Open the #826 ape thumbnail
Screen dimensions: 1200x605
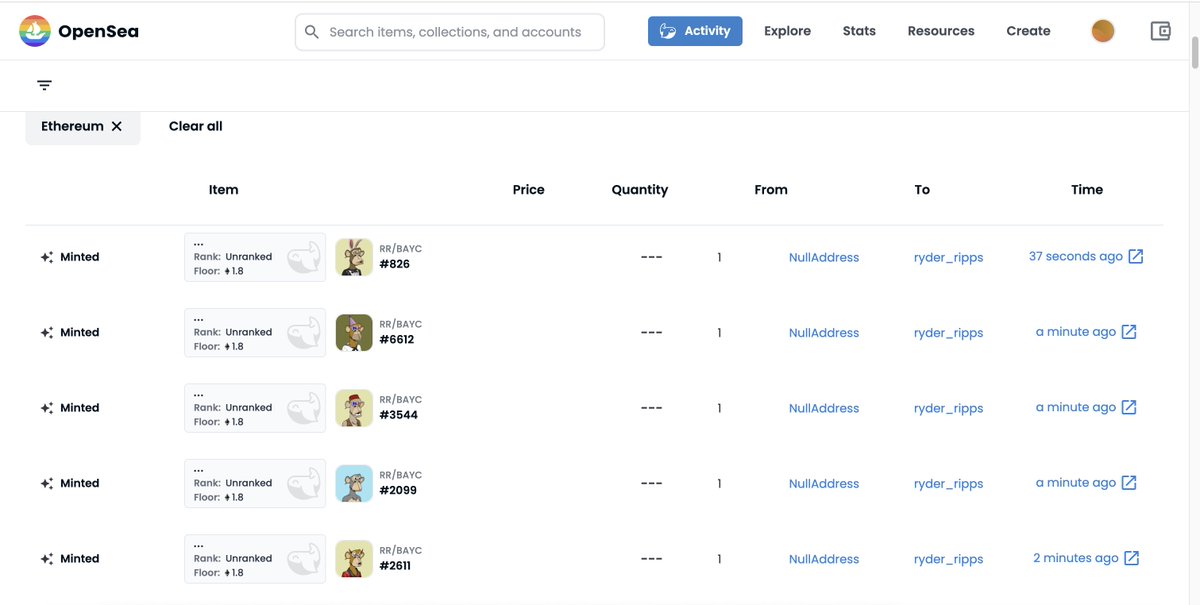point(354,257)
